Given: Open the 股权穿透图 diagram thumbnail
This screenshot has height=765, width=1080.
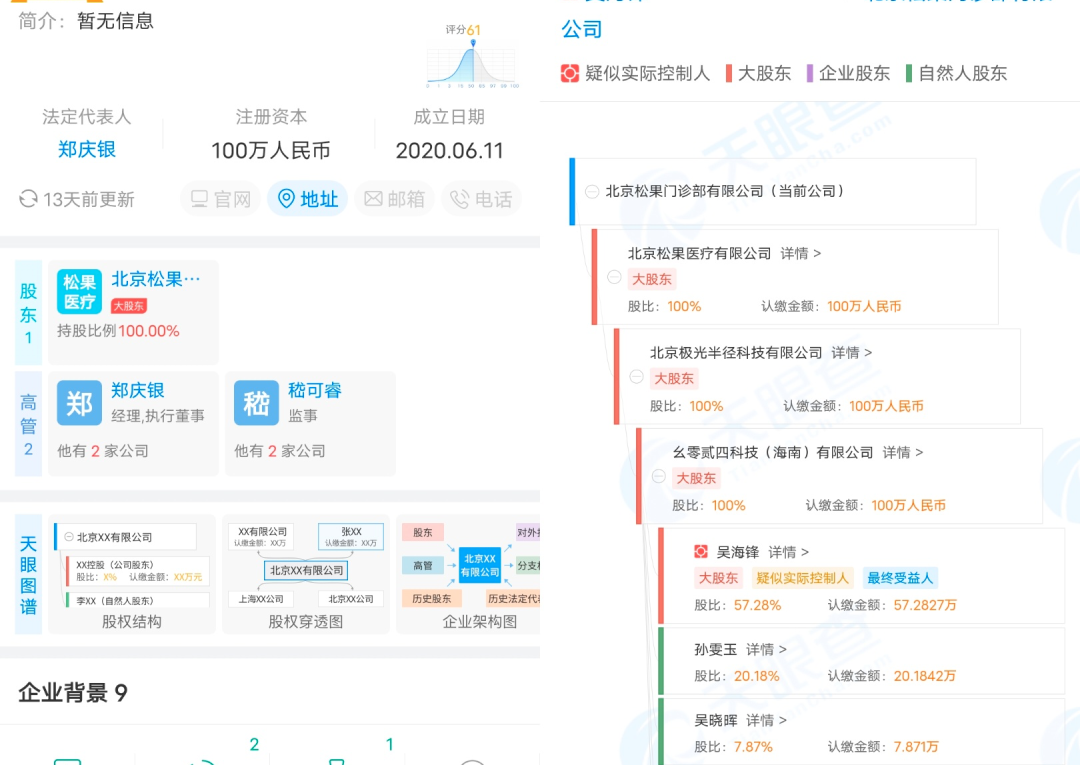Looking at the screenshot, I should (306, 575).
